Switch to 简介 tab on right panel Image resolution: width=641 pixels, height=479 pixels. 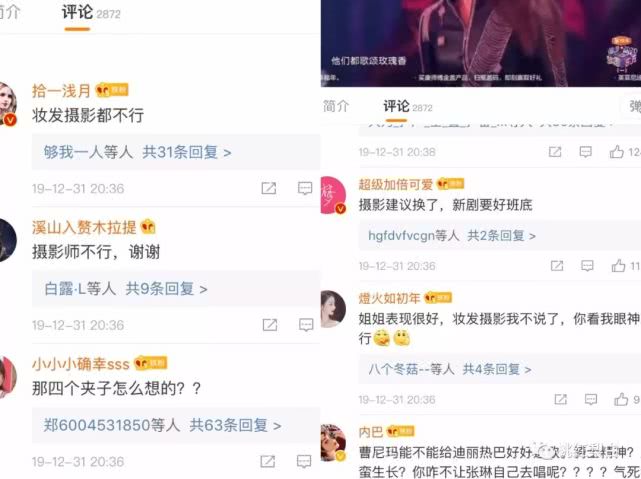coord(336,106)
